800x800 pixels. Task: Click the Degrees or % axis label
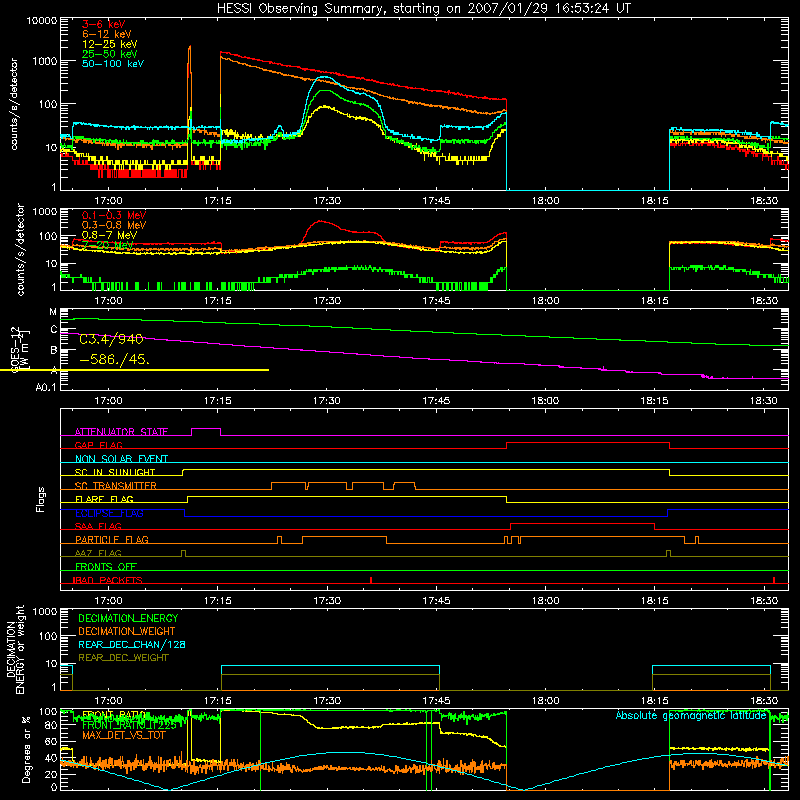(26, 749)
